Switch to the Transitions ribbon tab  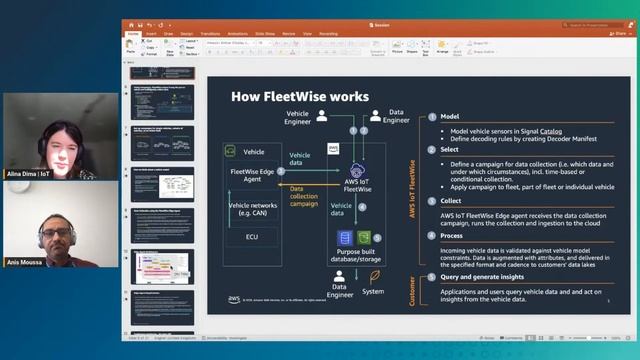(x=210, y=34)
